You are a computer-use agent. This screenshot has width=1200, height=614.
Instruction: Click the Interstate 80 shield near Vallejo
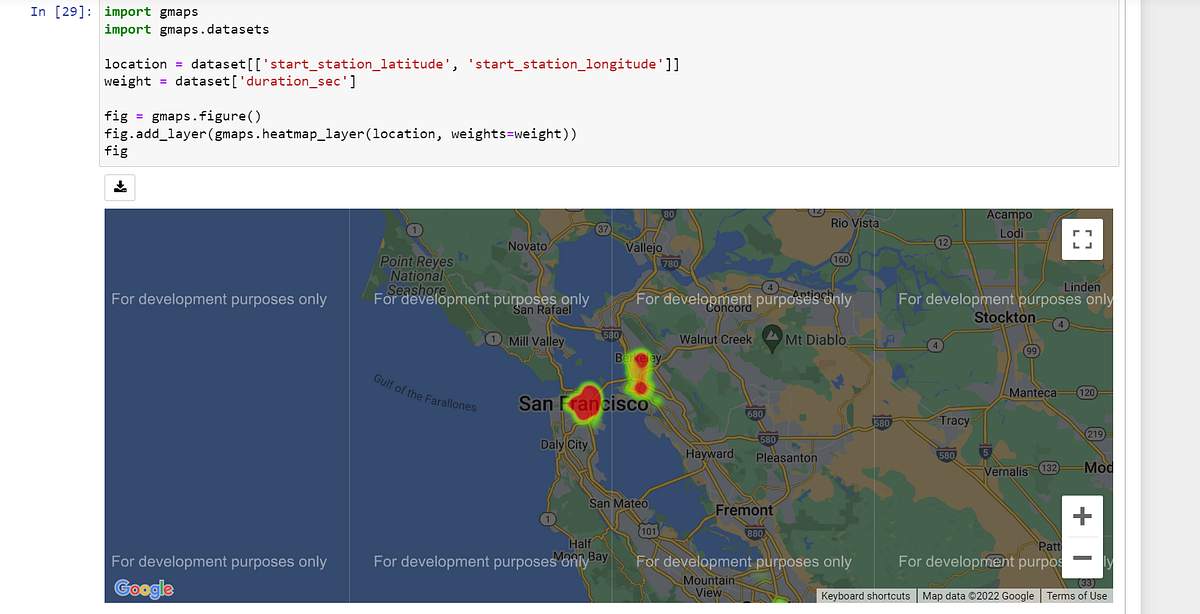(x=669, y=213)
